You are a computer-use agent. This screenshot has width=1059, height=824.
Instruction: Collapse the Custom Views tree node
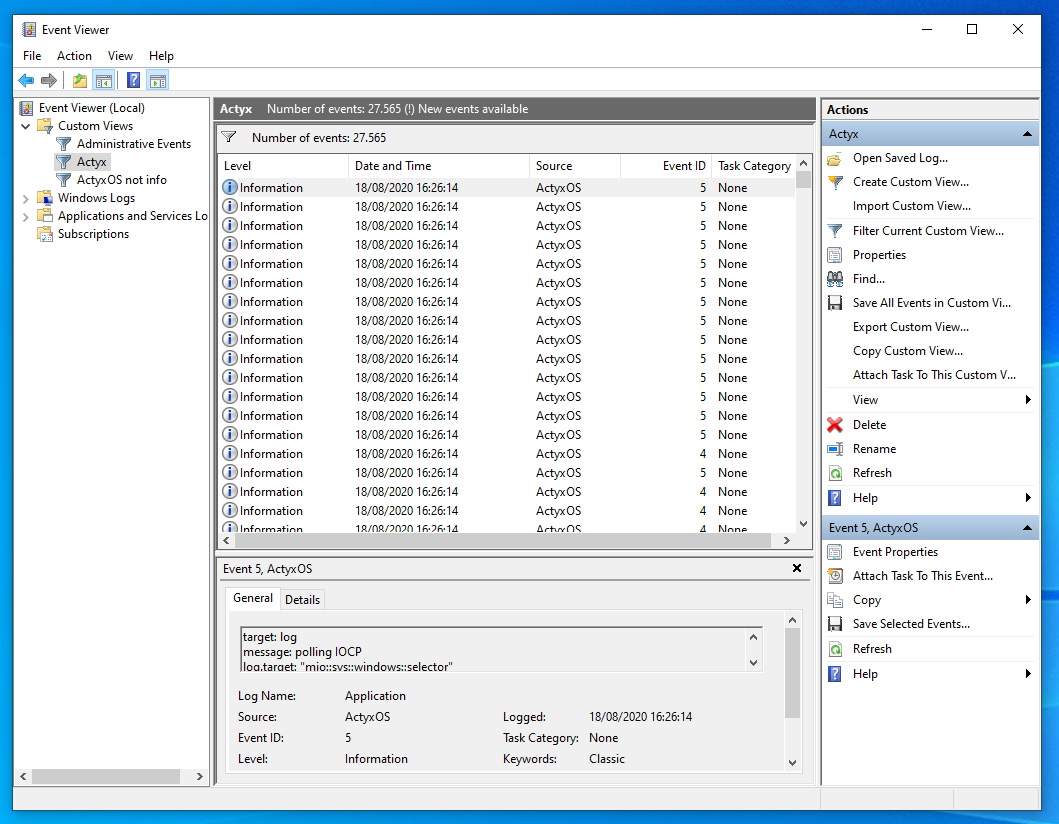pyautogui.click(x=25, y=126)
